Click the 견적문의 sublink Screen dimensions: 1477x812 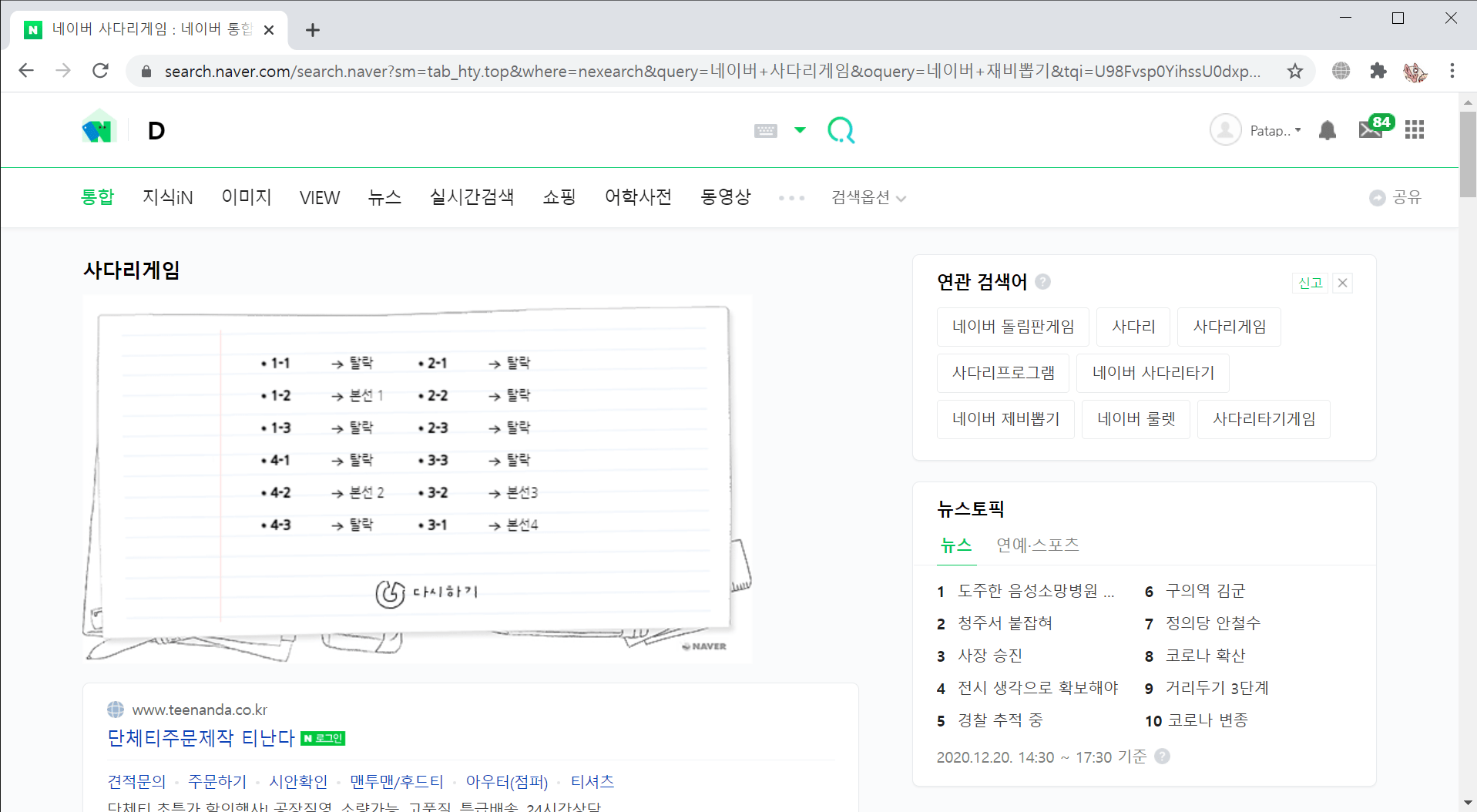(136, 781)
